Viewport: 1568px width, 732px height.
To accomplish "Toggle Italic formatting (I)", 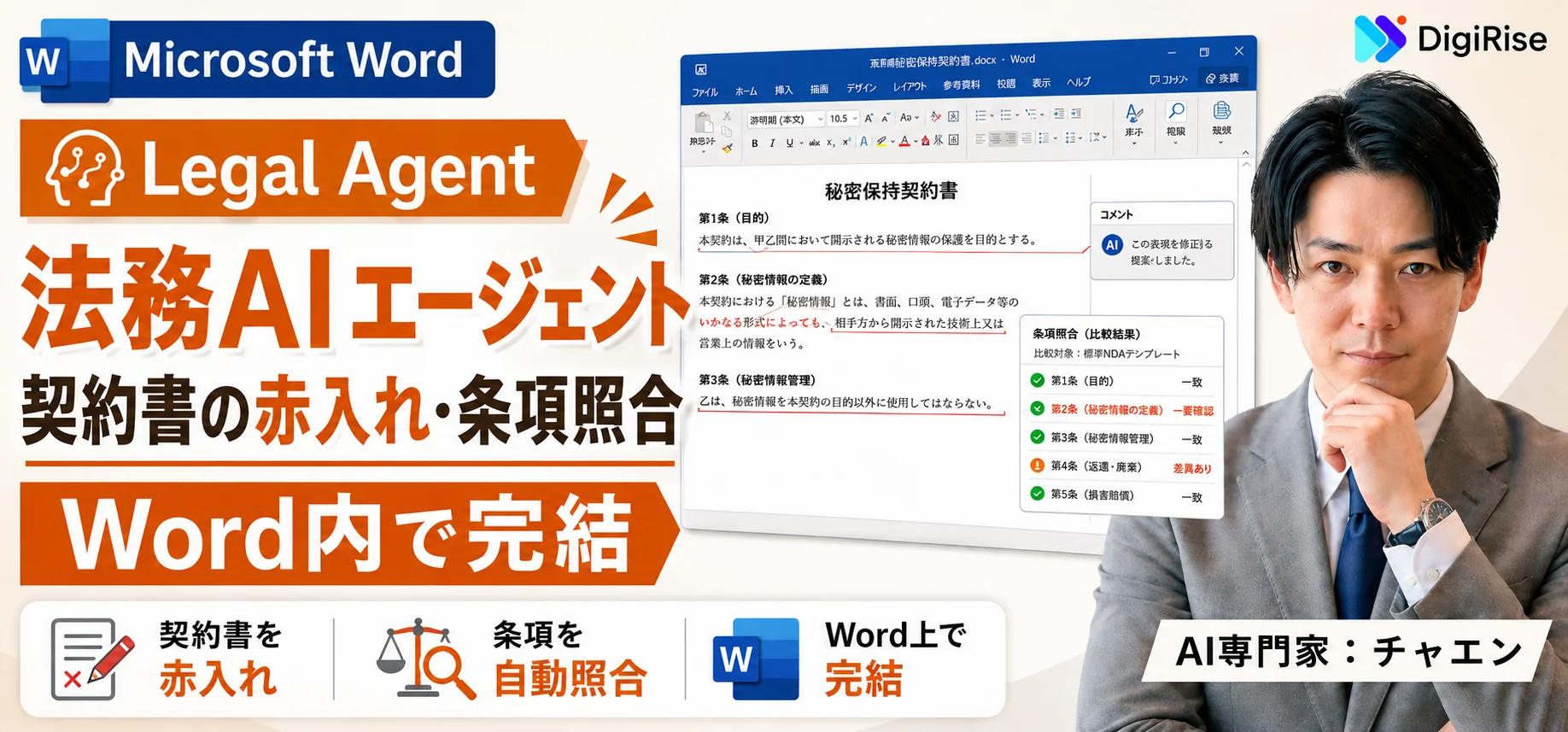I will coord(772,143).
